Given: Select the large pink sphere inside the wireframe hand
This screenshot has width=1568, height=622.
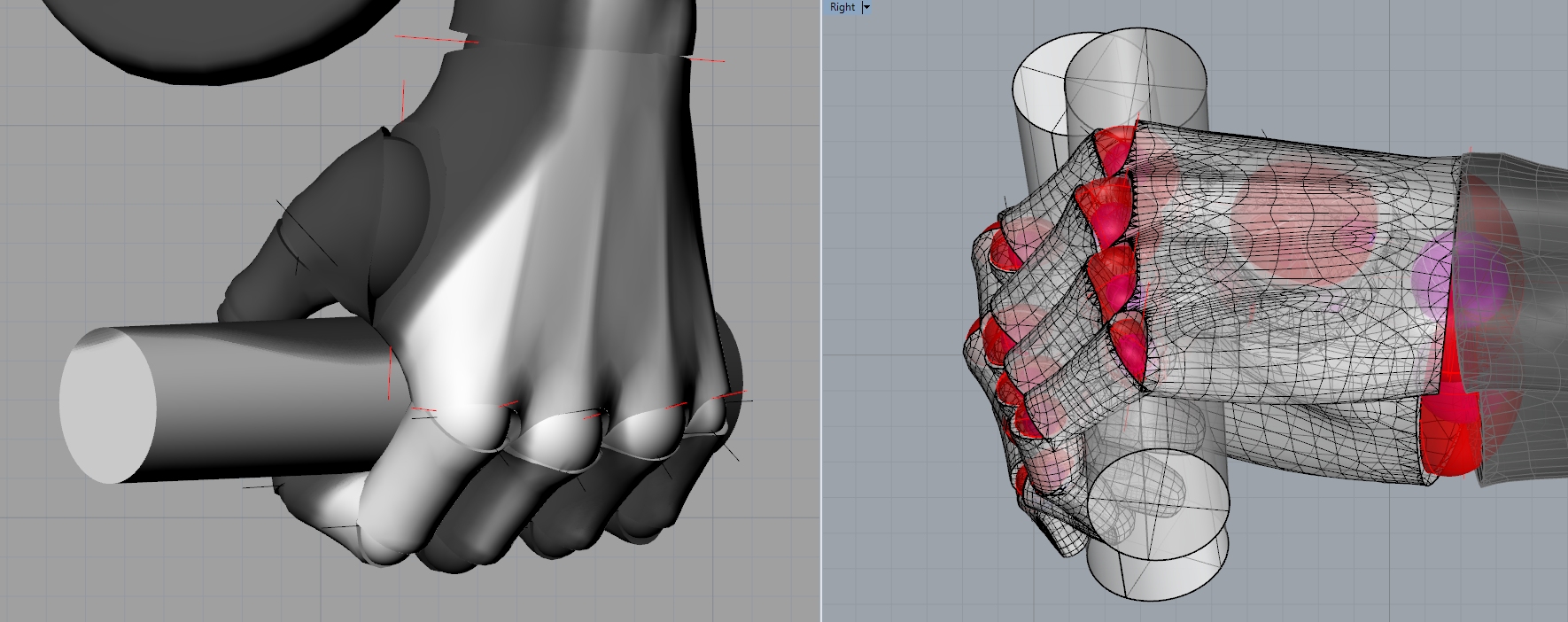Looking at the screenshot, I should coord(1304,223).
